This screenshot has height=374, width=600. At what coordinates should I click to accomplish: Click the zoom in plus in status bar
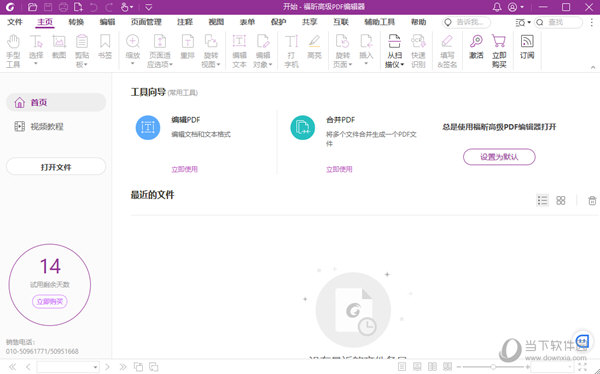(x=528, y=367)
